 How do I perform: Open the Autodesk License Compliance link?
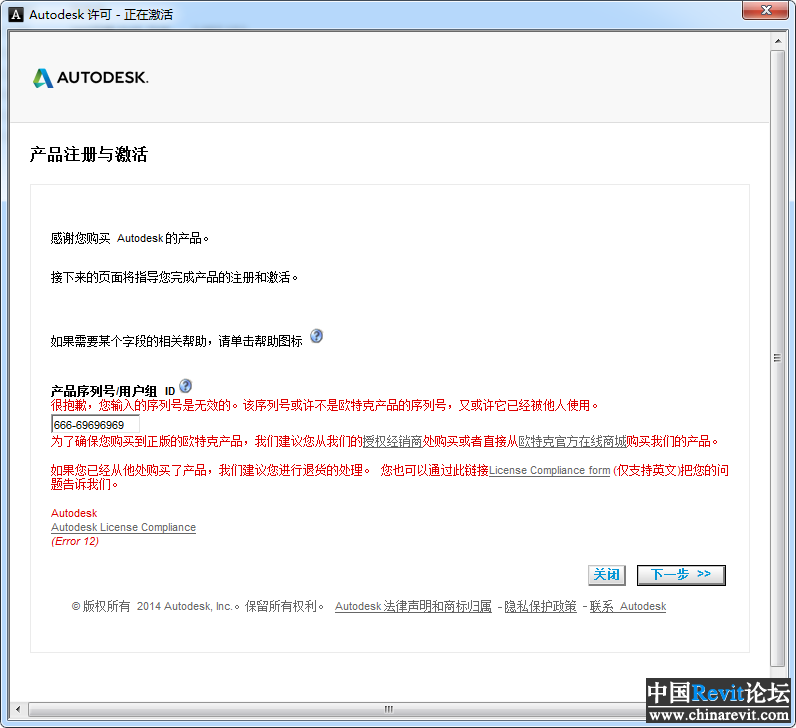(x=123, y=527)
